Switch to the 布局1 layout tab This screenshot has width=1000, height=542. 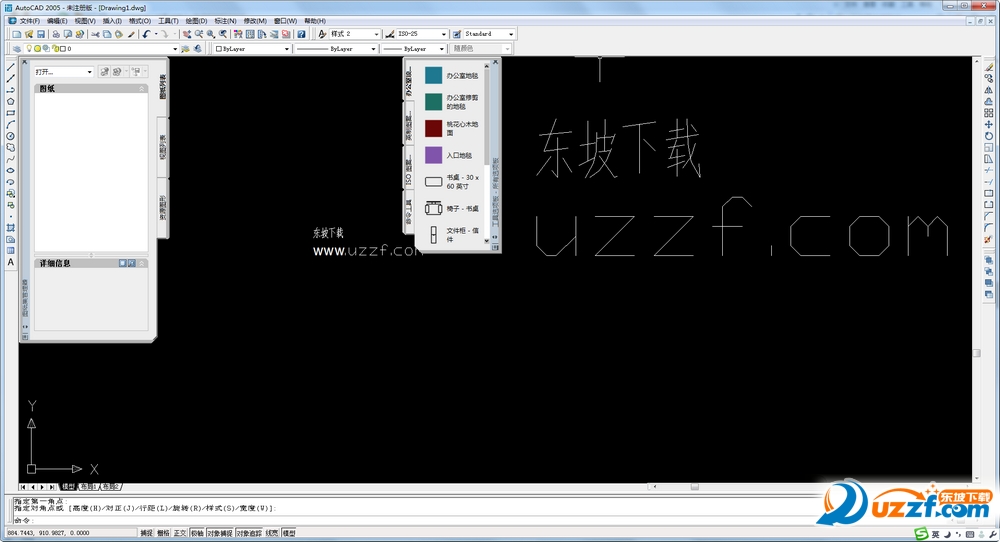pos(88,487)
